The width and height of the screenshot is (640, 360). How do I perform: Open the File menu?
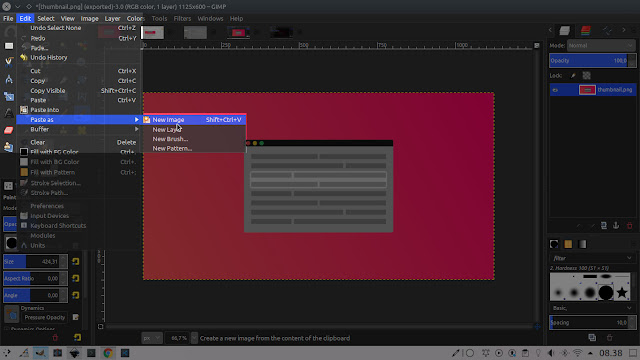tap(8, 18)
